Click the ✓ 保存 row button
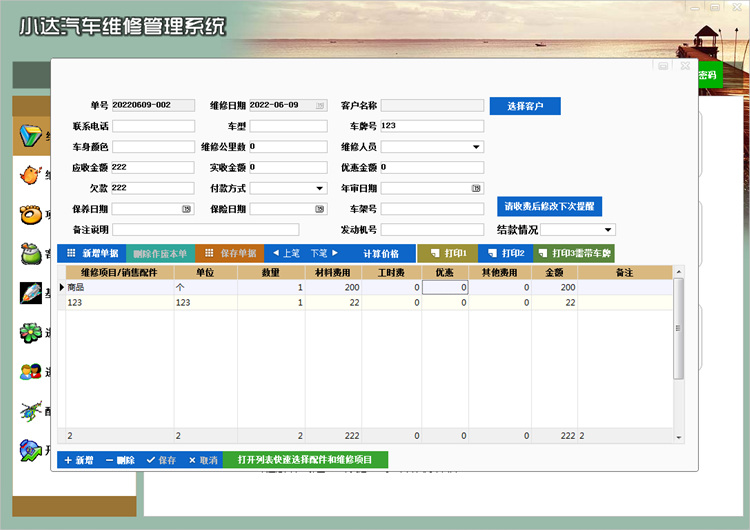750x530 pixels. [161, 460]
